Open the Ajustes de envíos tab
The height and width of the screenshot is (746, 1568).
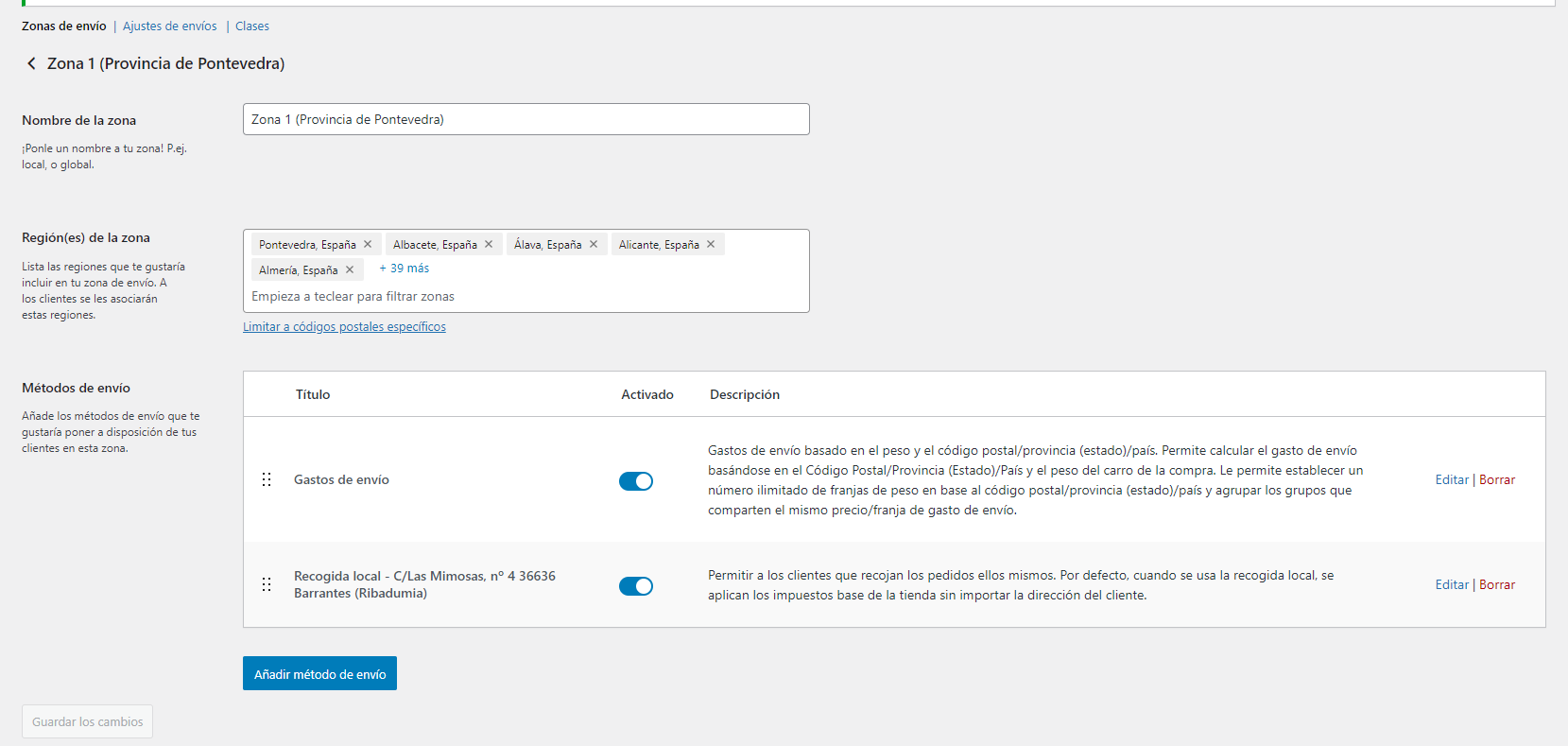coord(170,26)
